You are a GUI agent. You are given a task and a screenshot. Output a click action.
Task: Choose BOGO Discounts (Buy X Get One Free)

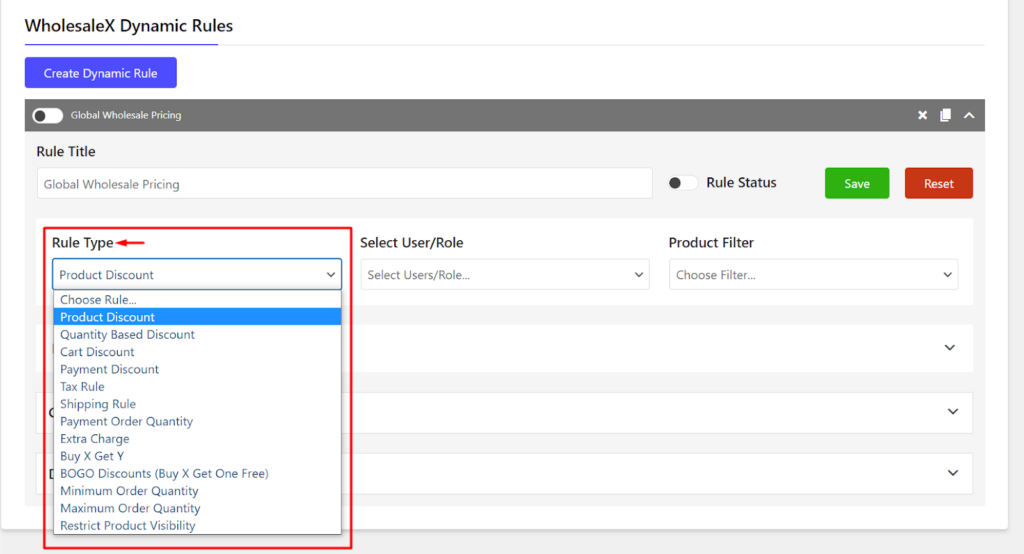[x=164, y=473]
